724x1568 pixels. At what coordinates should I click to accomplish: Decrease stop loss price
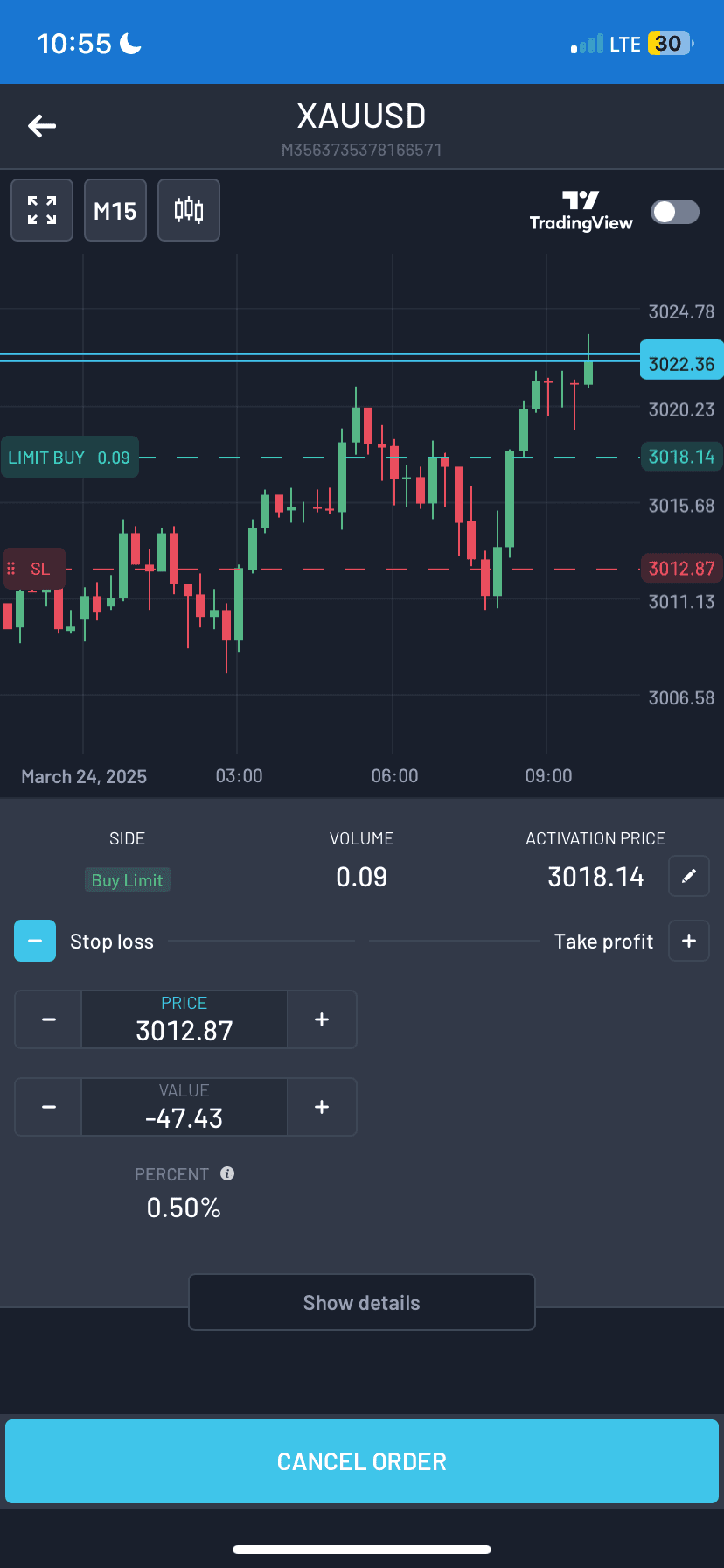(x=49, y=1019)
